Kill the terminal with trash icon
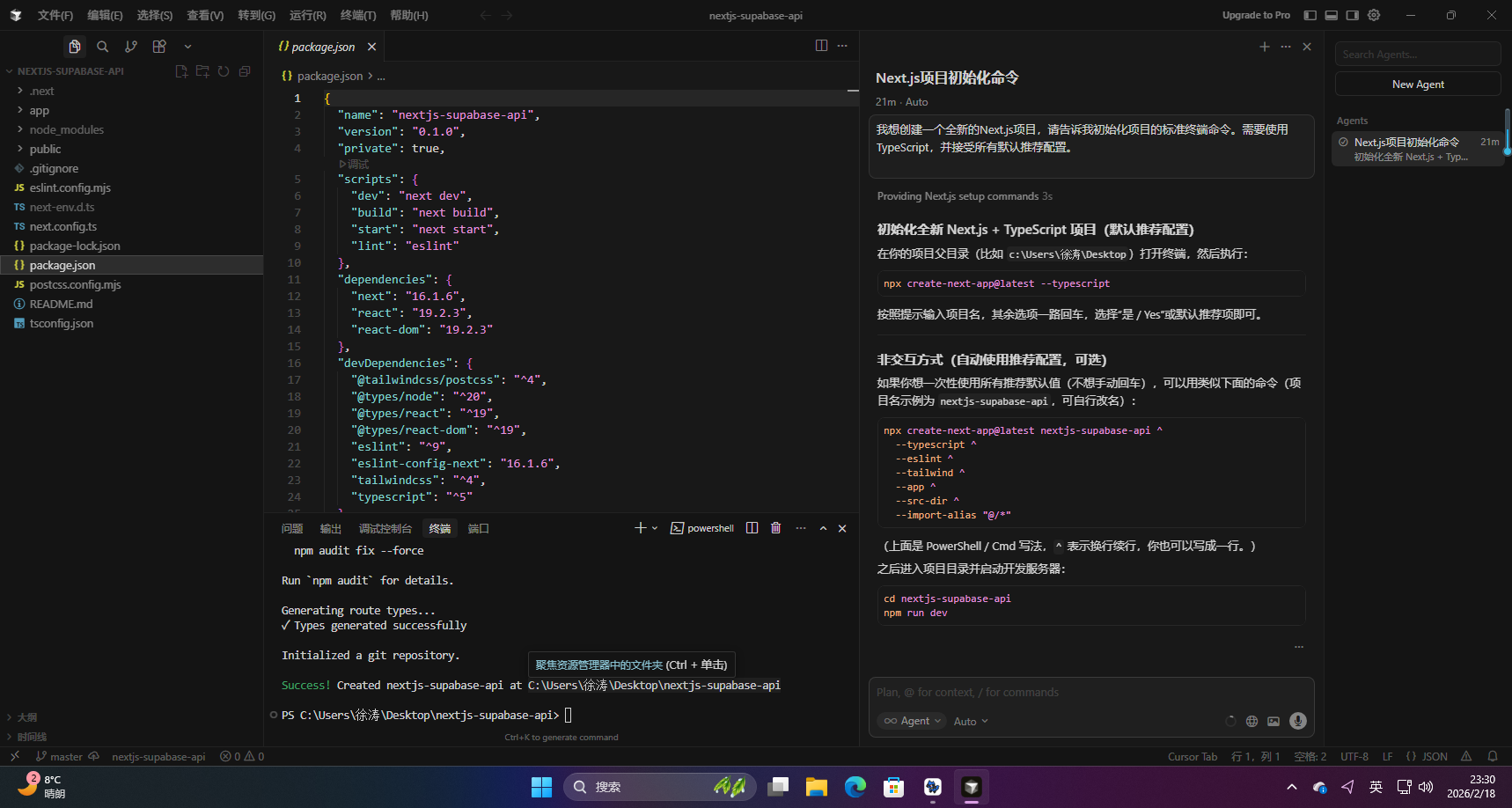The height and width of the screenshot is (808, 1512). (775, 528)
